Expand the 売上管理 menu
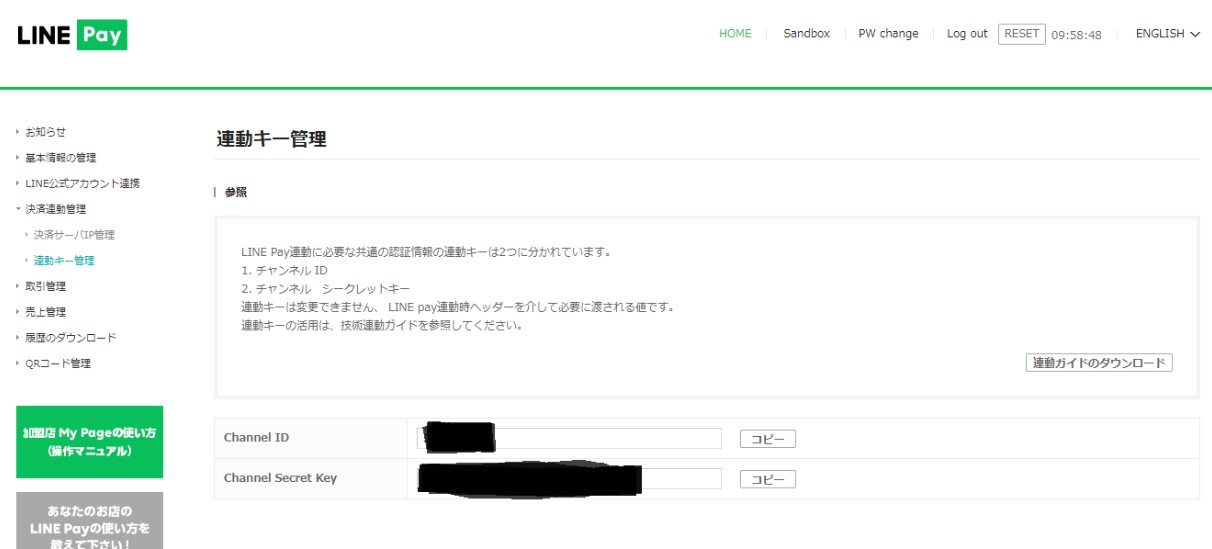Image resolution: width=1212 pixels, height=549 pixels. (46, 312)
